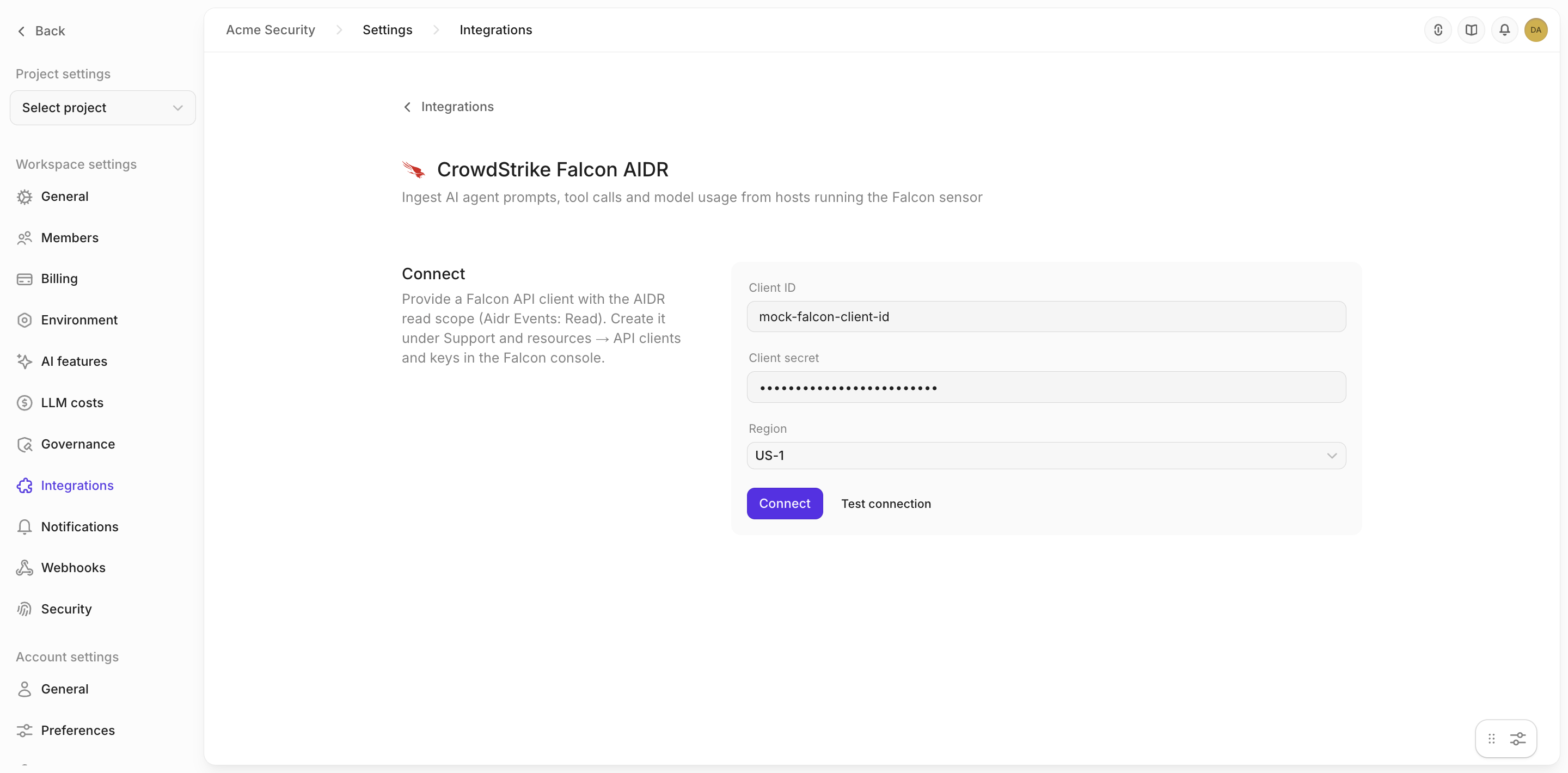Open Environment settings page
The height and width of the screenshot is (773, 1568).
click(x=79, y=320)
